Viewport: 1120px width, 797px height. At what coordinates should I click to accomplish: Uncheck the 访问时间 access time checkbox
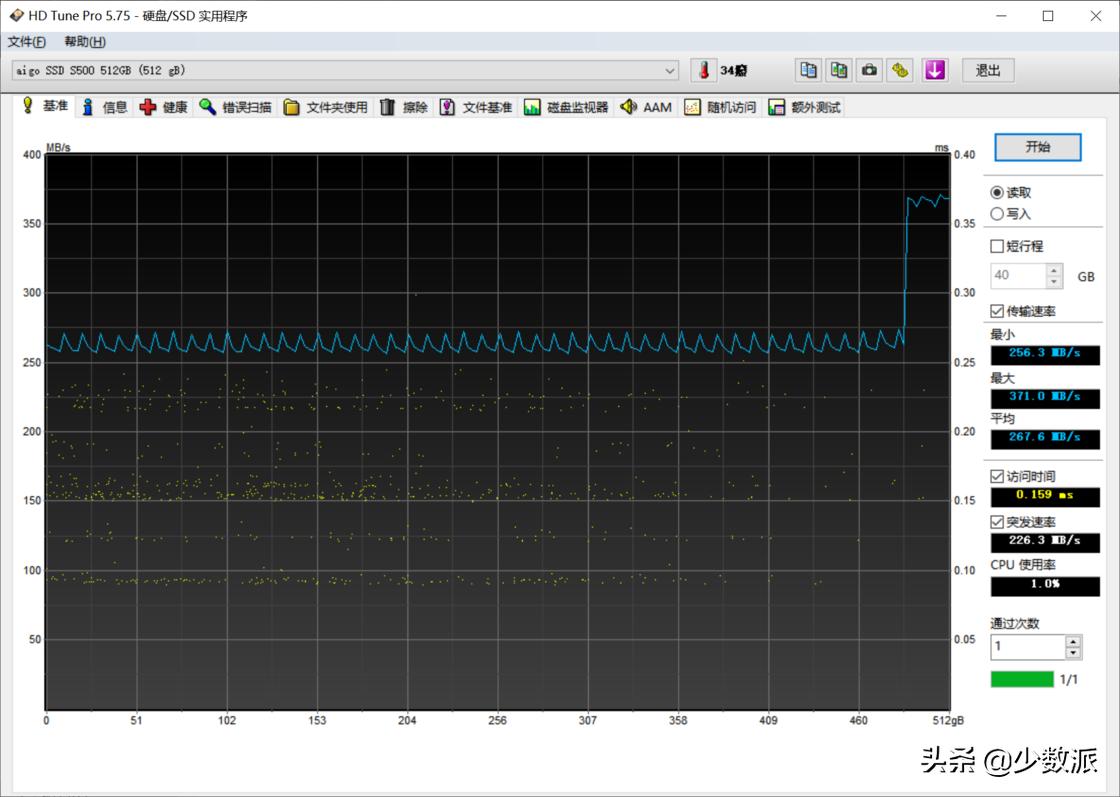pos(997,476)
